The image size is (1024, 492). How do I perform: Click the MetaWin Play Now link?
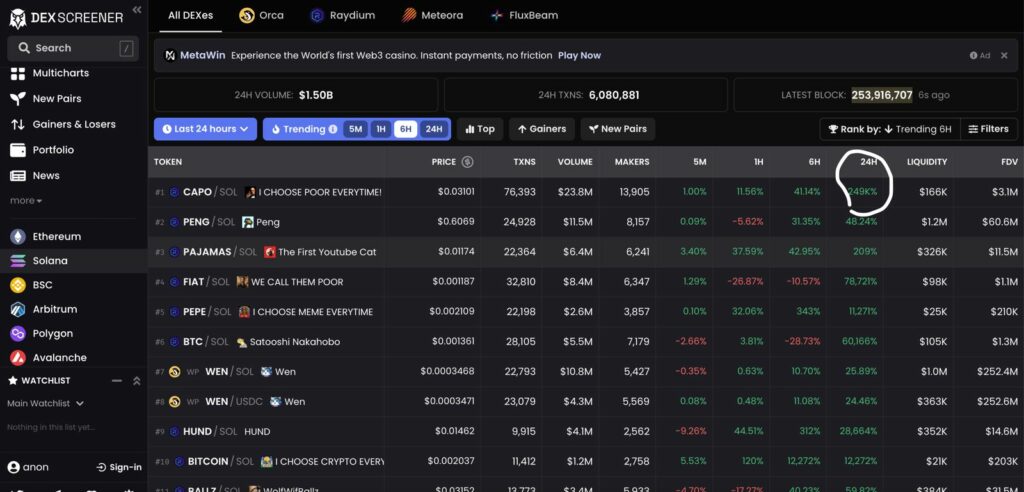[579, 56]
